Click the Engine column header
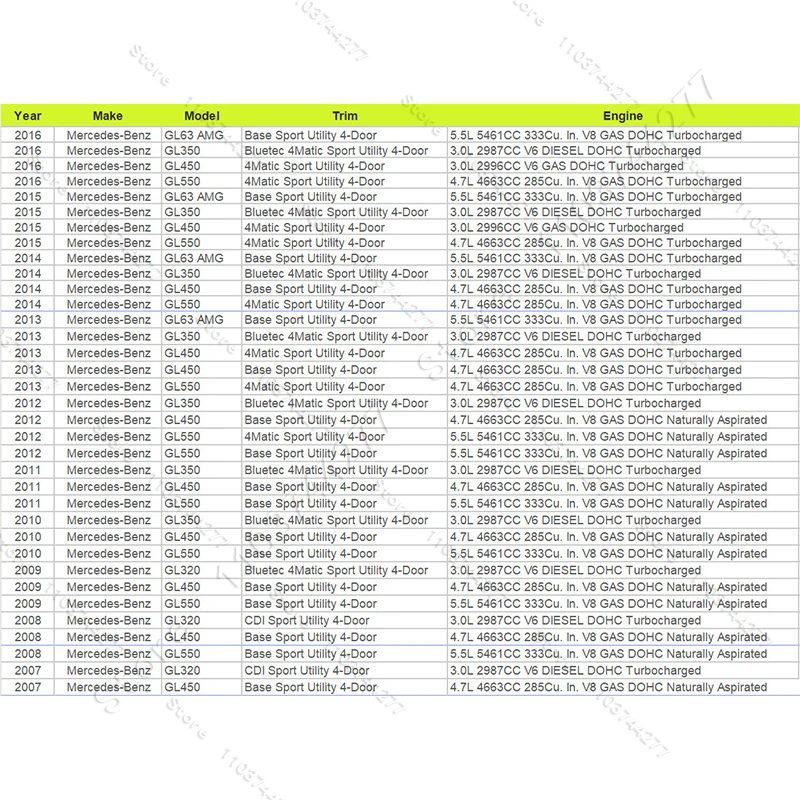The image size is (800, 800). 622,116
